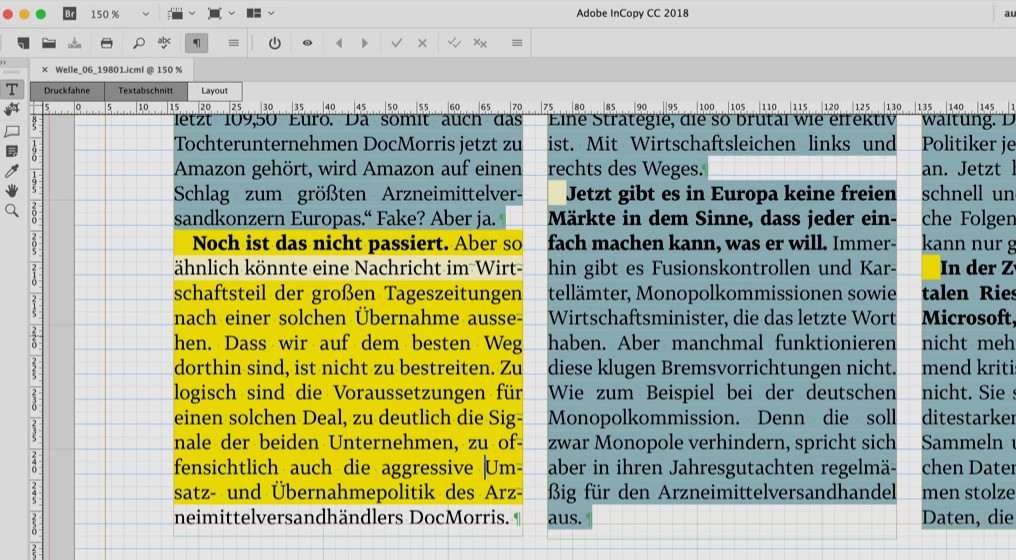The image size is (1016, 560).
Task: Run the spell check (abc) icon
Action: click(x=164, y=43)
